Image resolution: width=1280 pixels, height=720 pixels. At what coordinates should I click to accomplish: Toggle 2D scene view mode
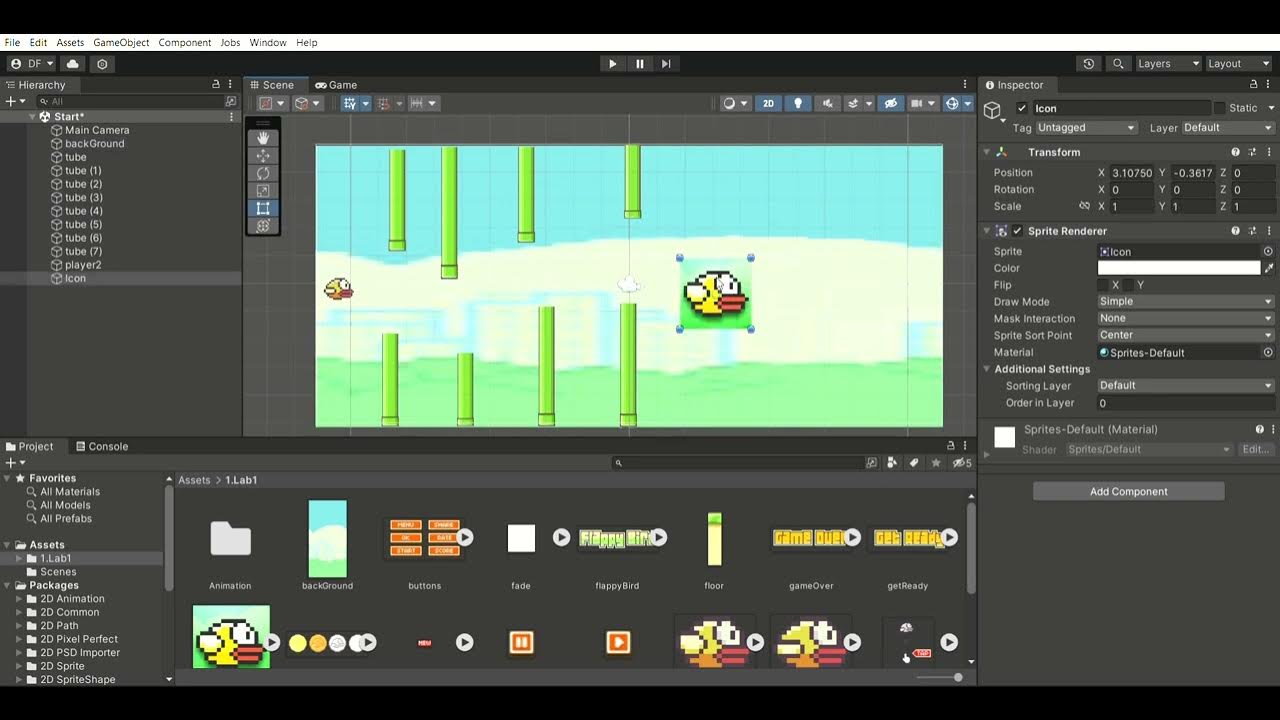click(768, 103)
